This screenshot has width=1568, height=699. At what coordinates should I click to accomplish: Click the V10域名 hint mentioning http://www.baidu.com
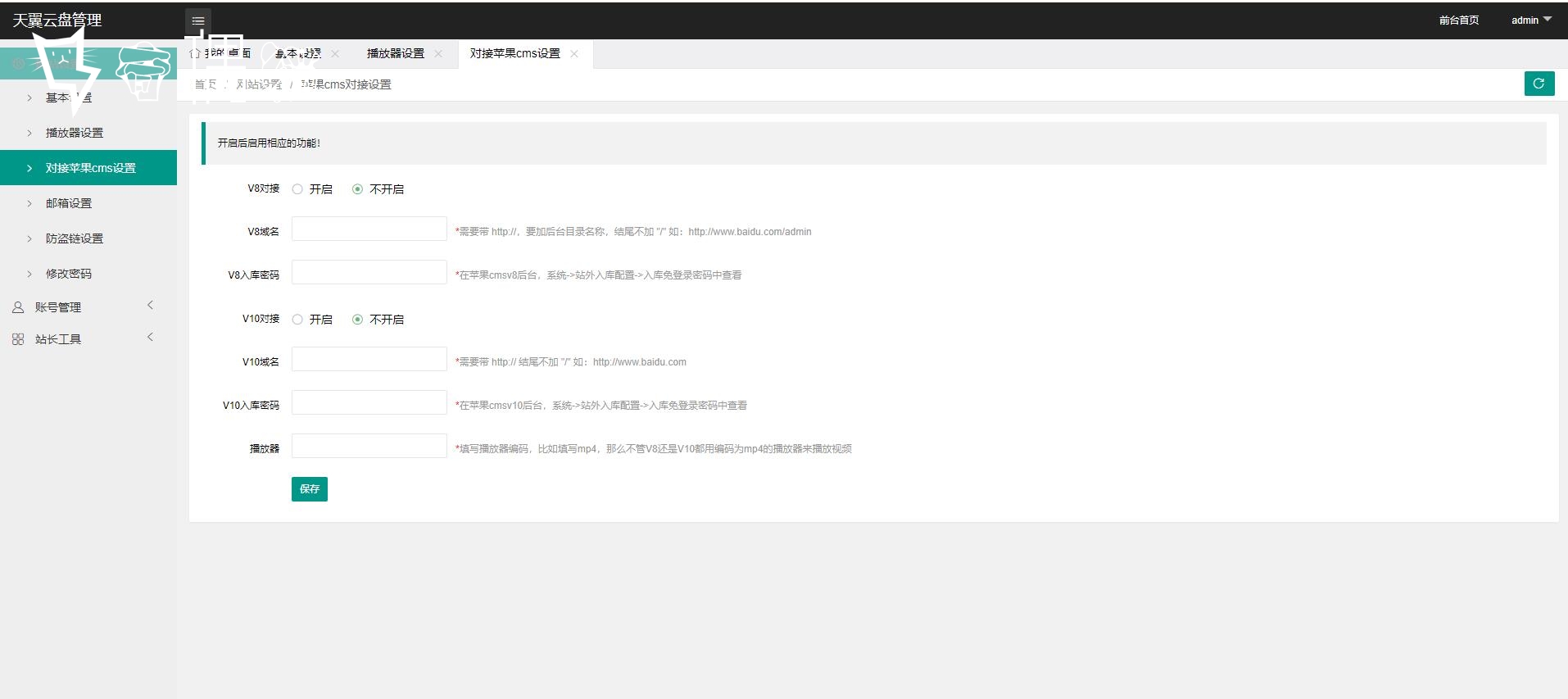pyautogui.click(x=571, y=362)
